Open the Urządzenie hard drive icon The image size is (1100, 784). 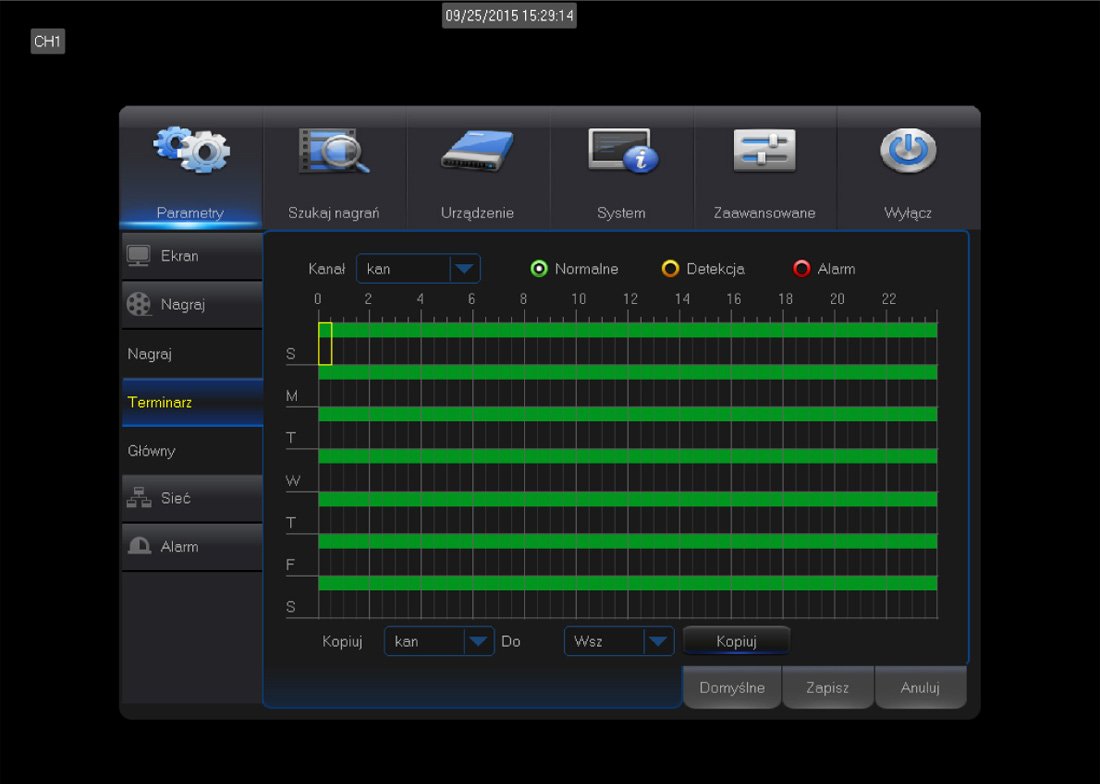click(477, 151)
